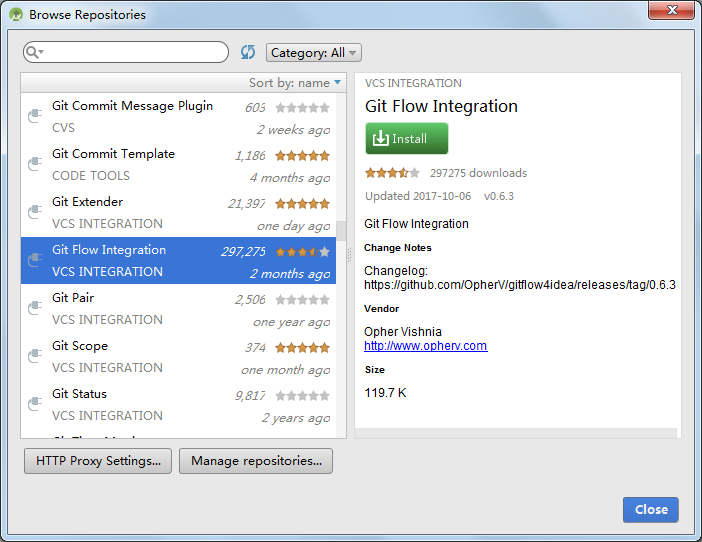702x542 pixels.
Task: Click the green Install button
Action: [407, 139]
